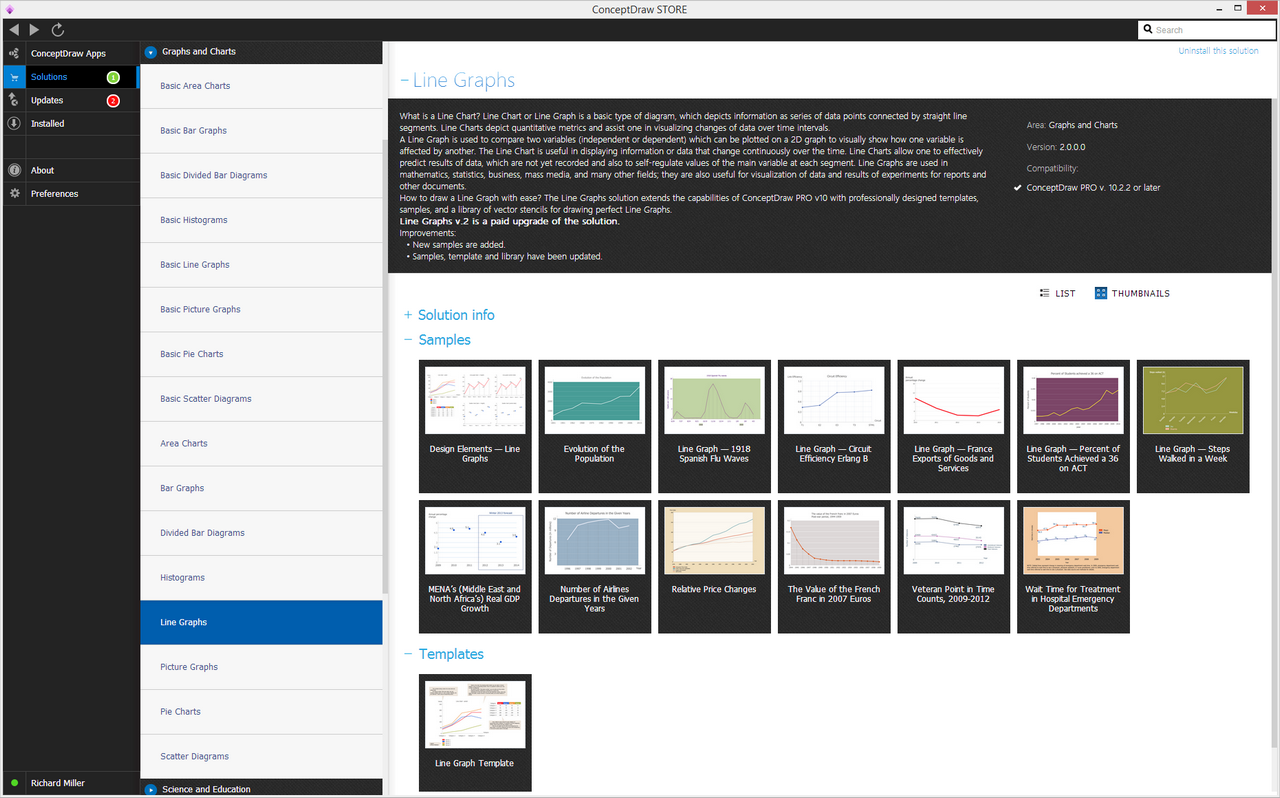The image size is (1280, 798).
Task: Click the Uninstall this solution link
Action: 1218,51
